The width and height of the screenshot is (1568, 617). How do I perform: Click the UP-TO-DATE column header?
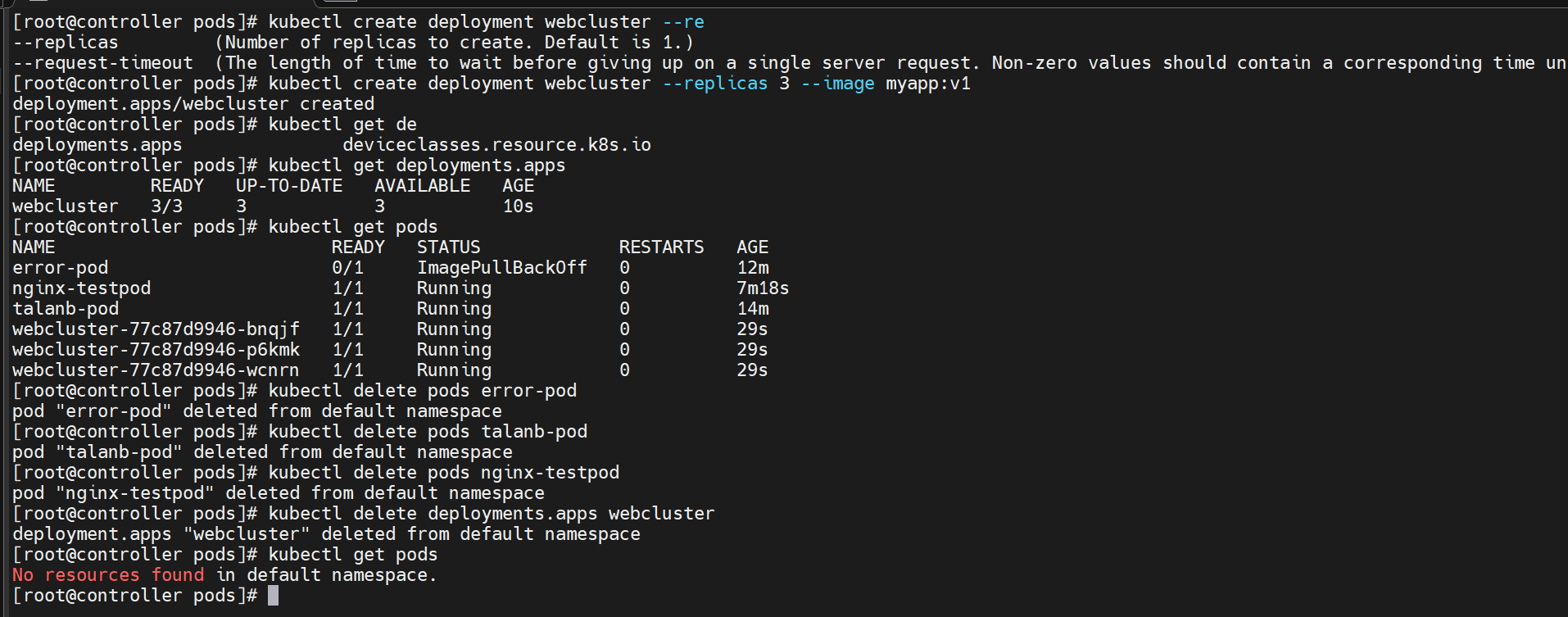coord(289,186)
